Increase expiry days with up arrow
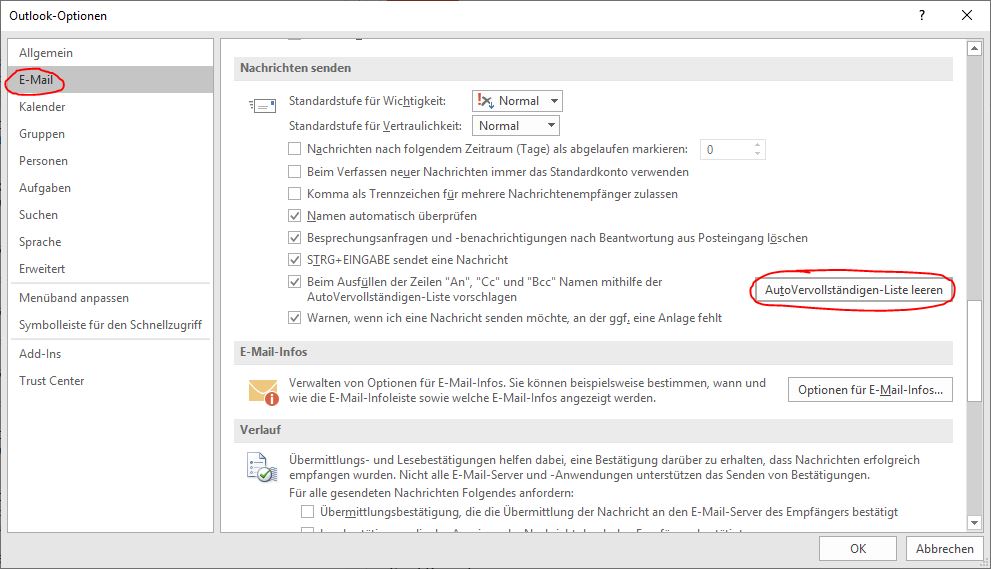Screen dimensions: 991x569 (758, 145)
